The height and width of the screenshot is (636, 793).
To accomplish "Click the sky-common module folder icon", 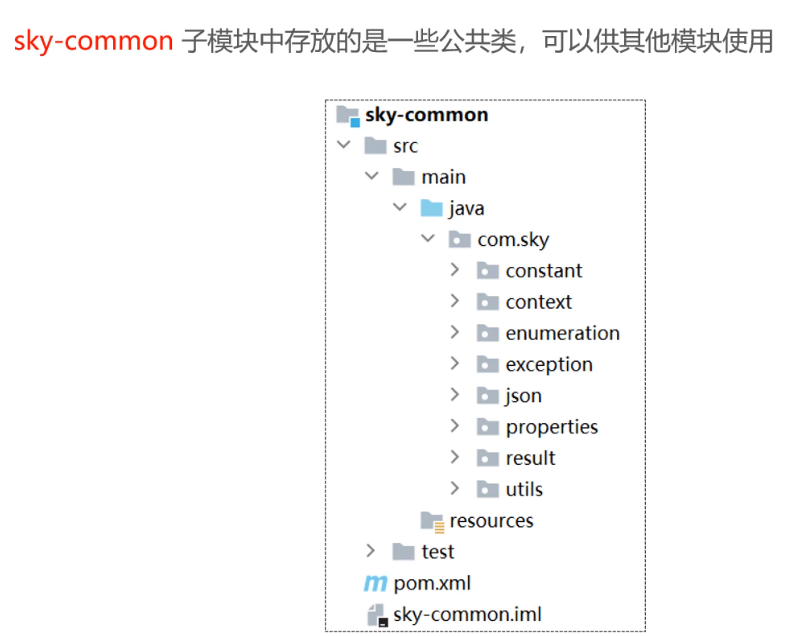I will coord(348,115).
